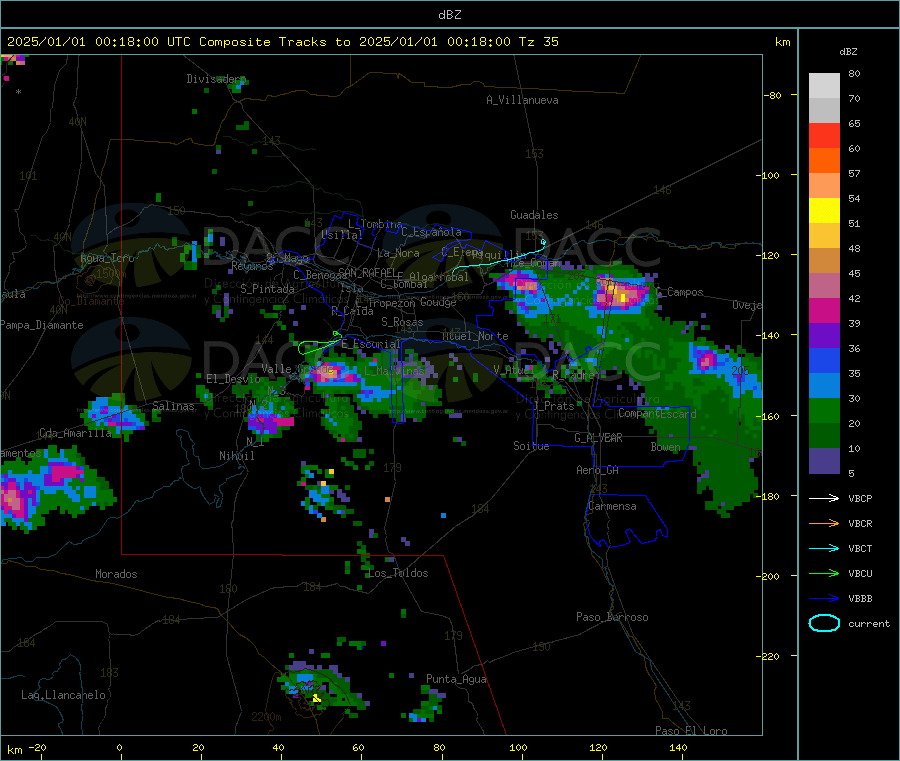900x761 pixels.
Task: Click the '100' tick on the bottom axis
Action: point(518,747)
